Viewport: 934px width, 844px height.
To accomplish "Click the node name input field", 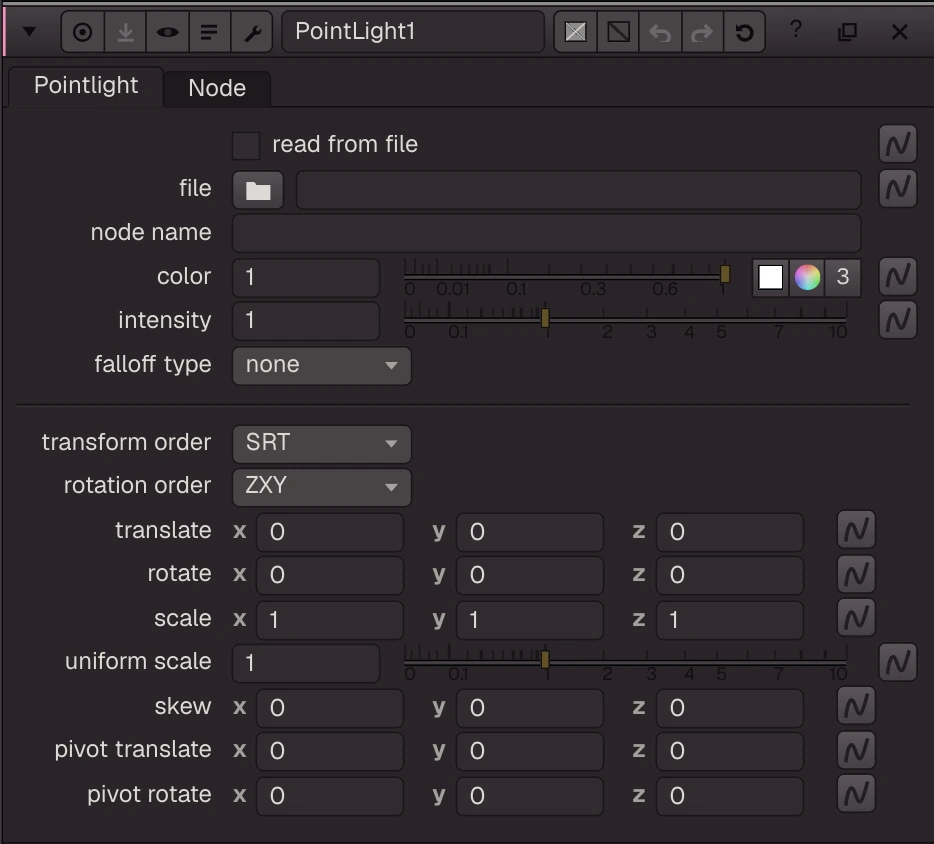I will click(546, 233).
